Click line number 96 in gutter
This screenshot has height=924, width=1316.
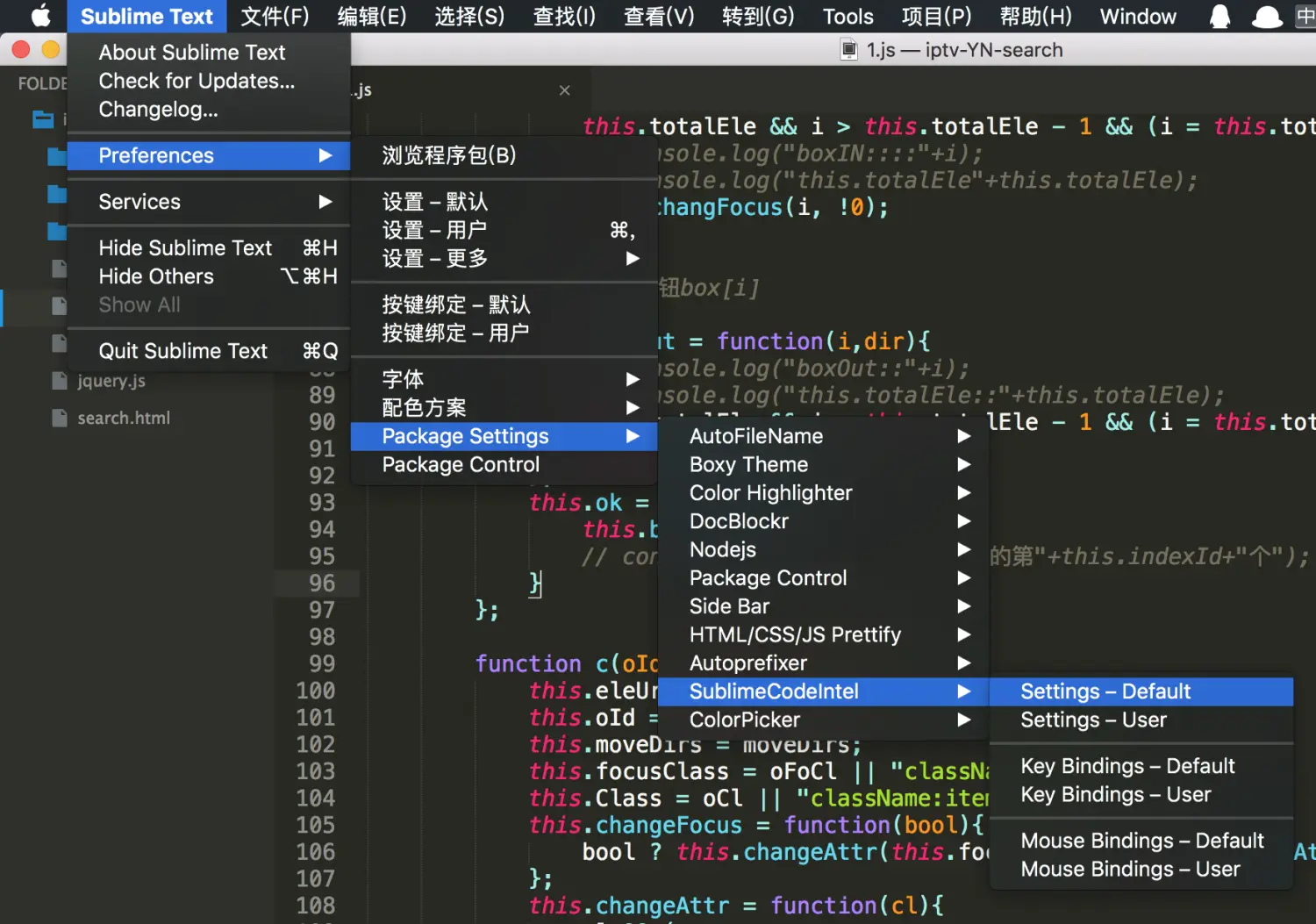[x=322, y=584]
